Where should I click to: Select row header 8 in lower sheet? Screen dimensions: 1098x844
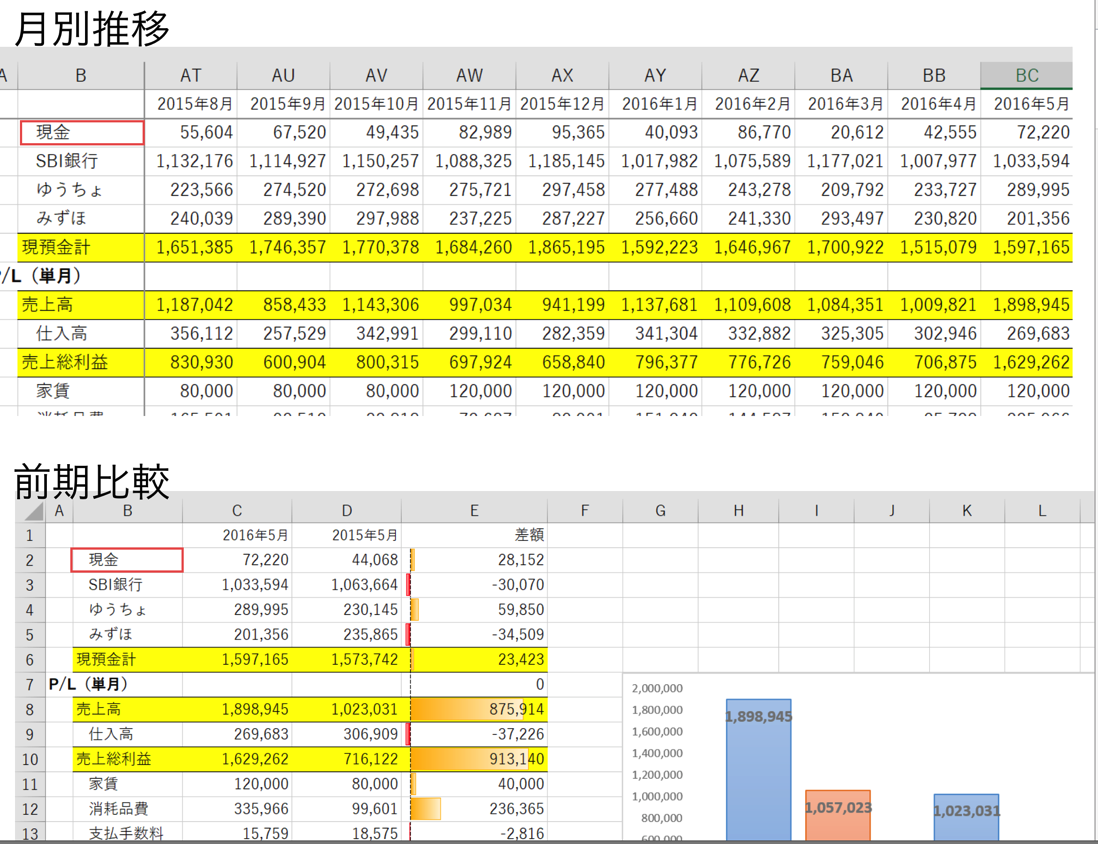click(30, 710)
